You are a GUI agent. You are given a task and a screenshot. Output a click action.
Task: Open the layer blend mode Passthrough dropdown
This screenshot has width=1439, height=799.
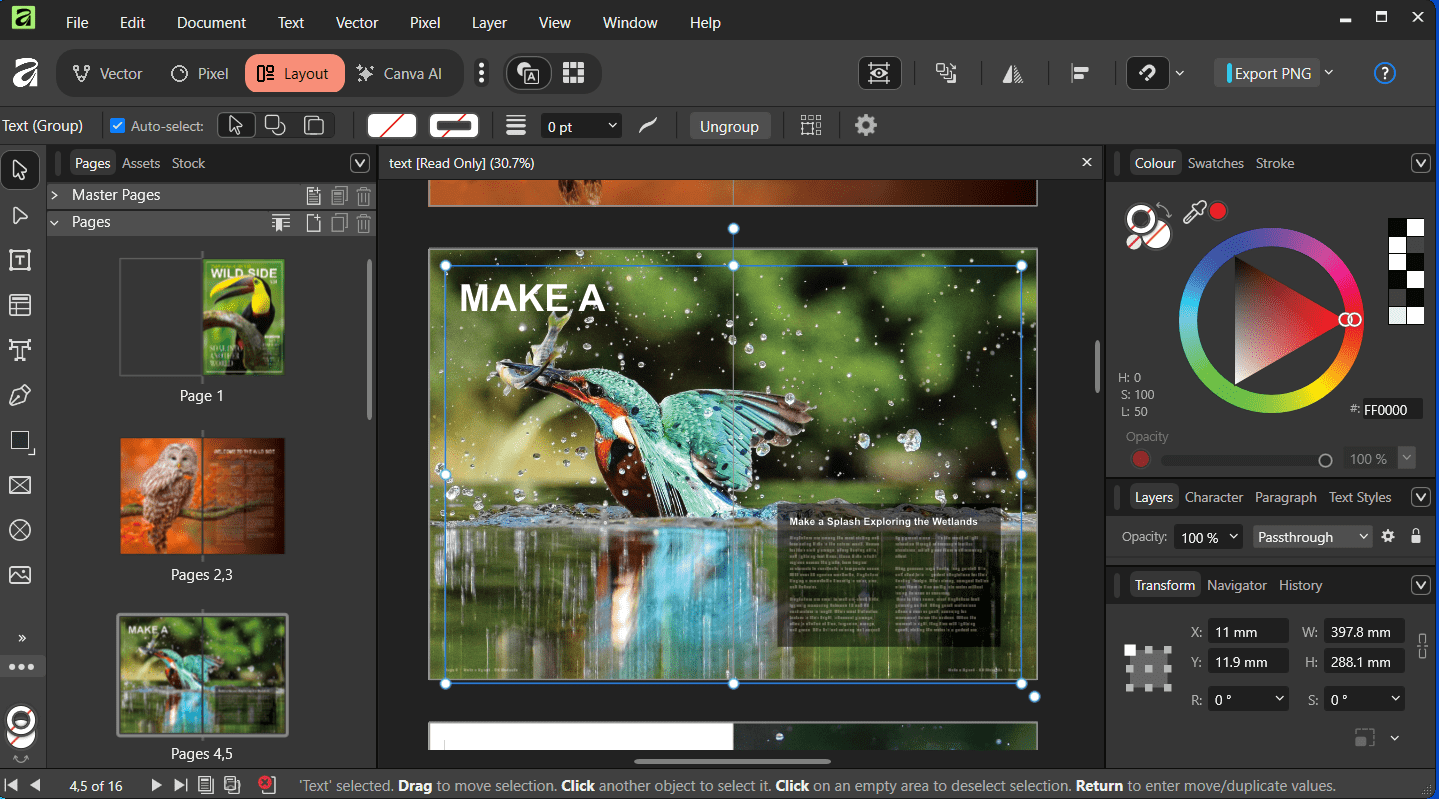pyautogui.click(x=1312, y=537)
